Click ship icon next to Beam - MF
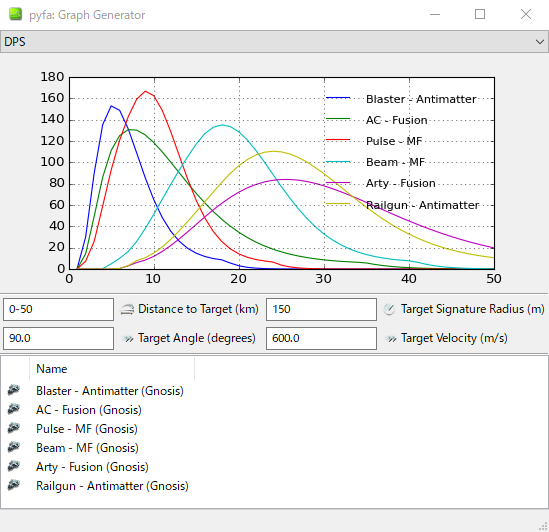The image size is (549, 532). tap(14, 447)
